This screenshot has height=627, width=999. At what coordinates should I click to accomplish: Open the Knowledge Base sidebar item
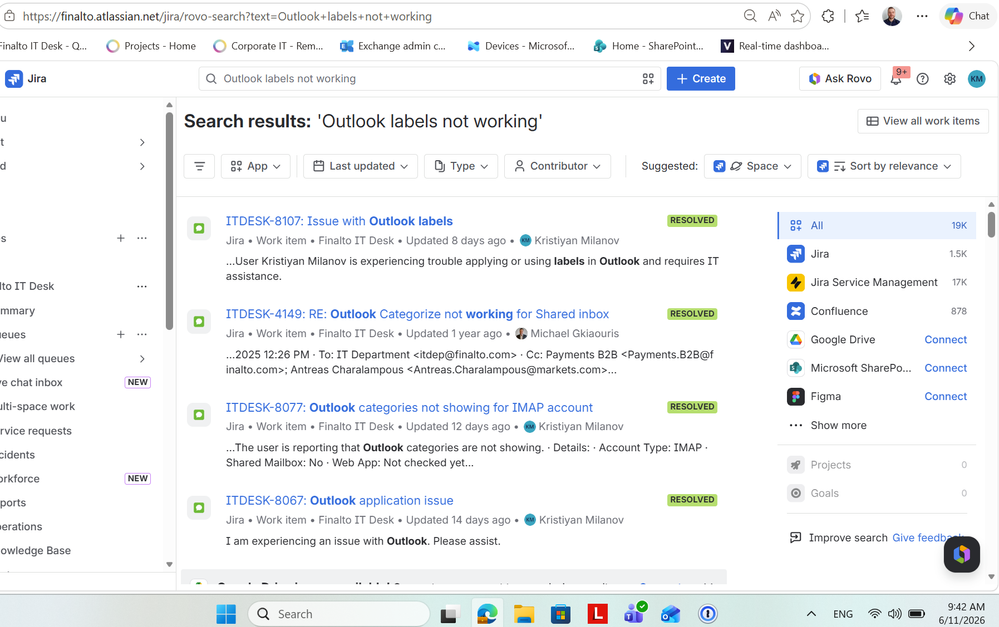35,551
